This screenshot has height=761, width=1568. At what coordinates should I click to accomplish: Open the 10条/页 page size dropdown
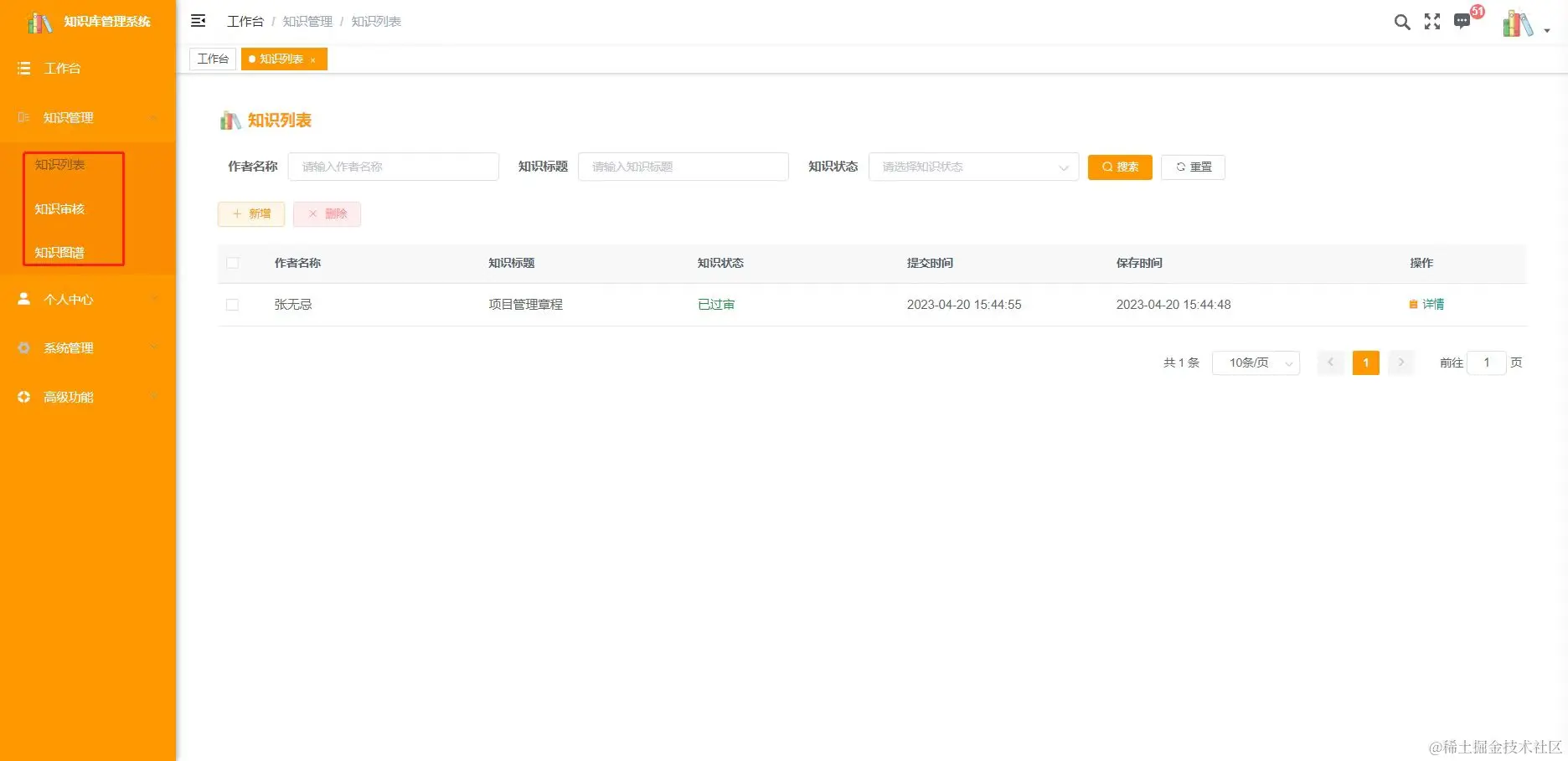(x=1256, y=363)
